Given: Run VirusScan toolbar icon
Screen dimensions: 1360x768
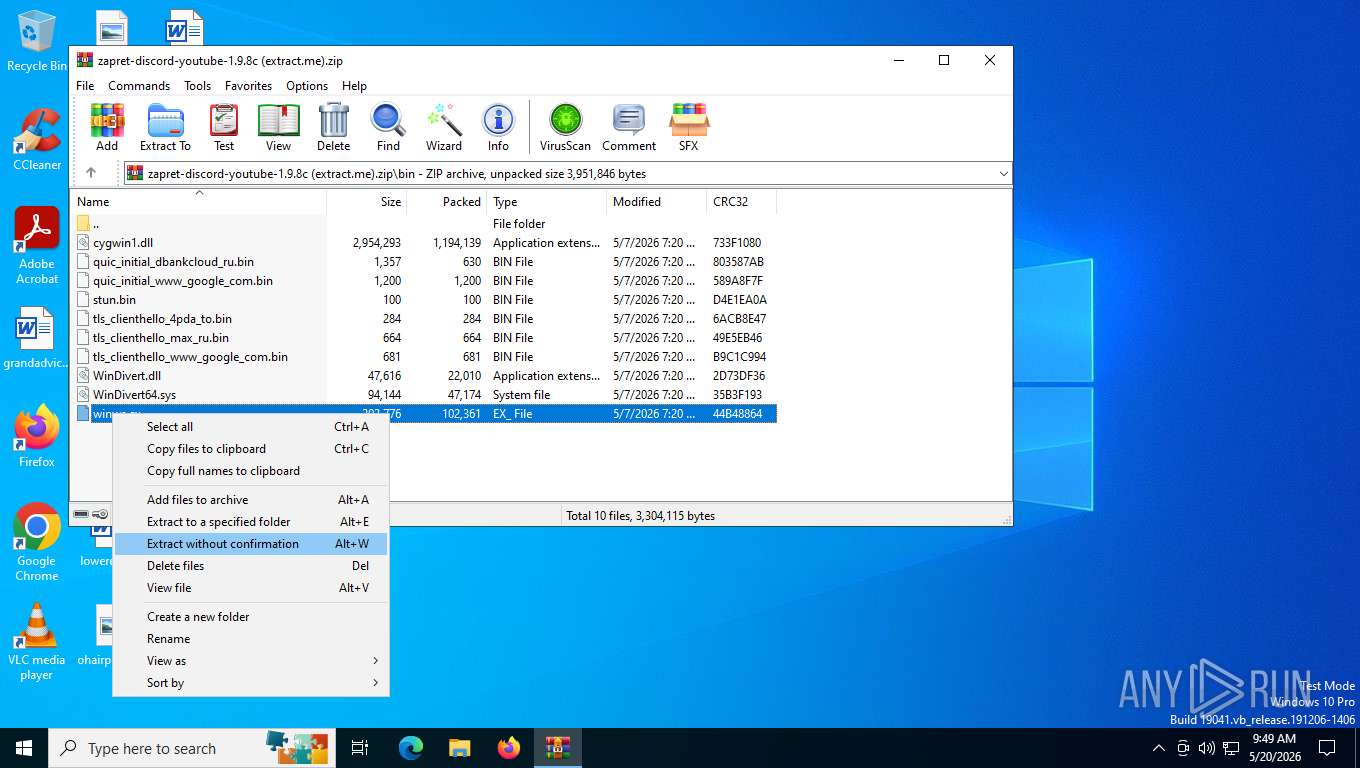Looking at the screenshot, I should click(x=565, y=127).
